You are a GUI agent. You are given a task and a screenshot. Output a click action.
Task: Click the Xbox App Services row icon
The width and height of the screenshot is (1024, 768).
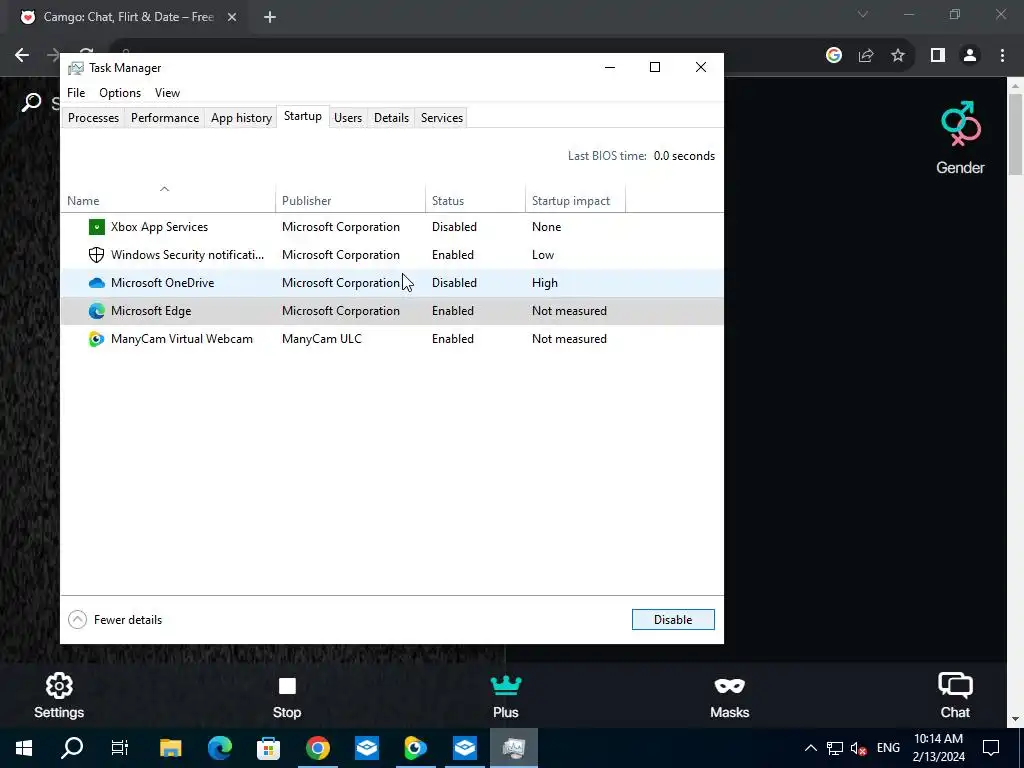(97, 227)
